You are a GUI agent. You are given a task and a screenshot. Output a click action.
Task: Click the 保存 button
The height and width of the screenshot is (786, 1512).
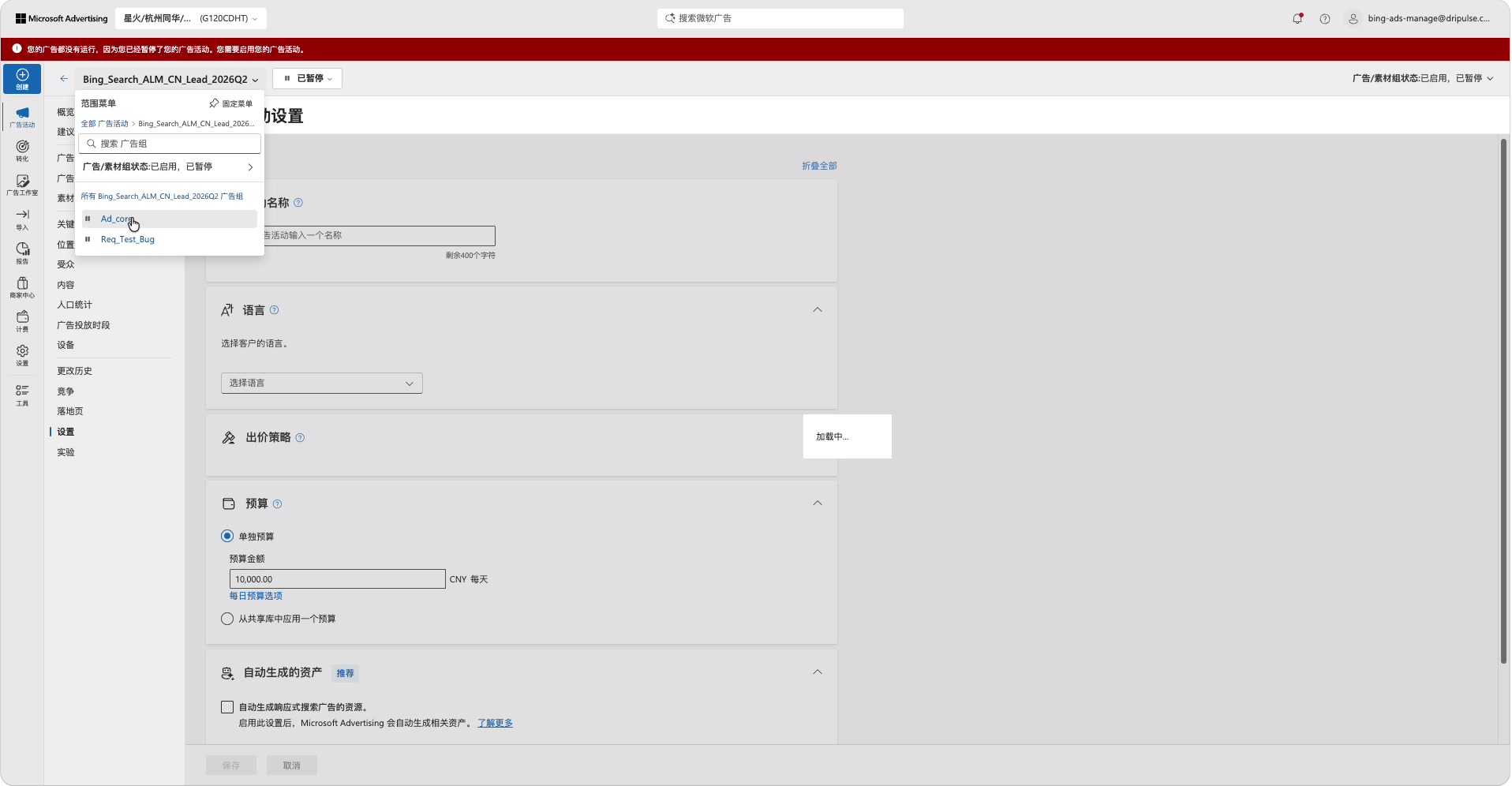click(231, 765)
